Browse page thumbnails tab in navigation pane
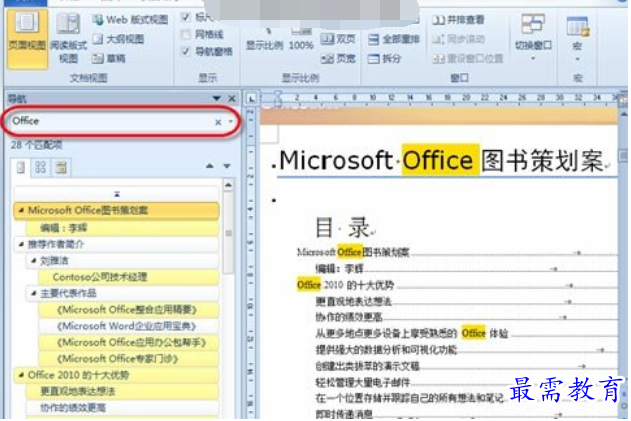This screenshot has height=421, width=631. pos(41,167)
